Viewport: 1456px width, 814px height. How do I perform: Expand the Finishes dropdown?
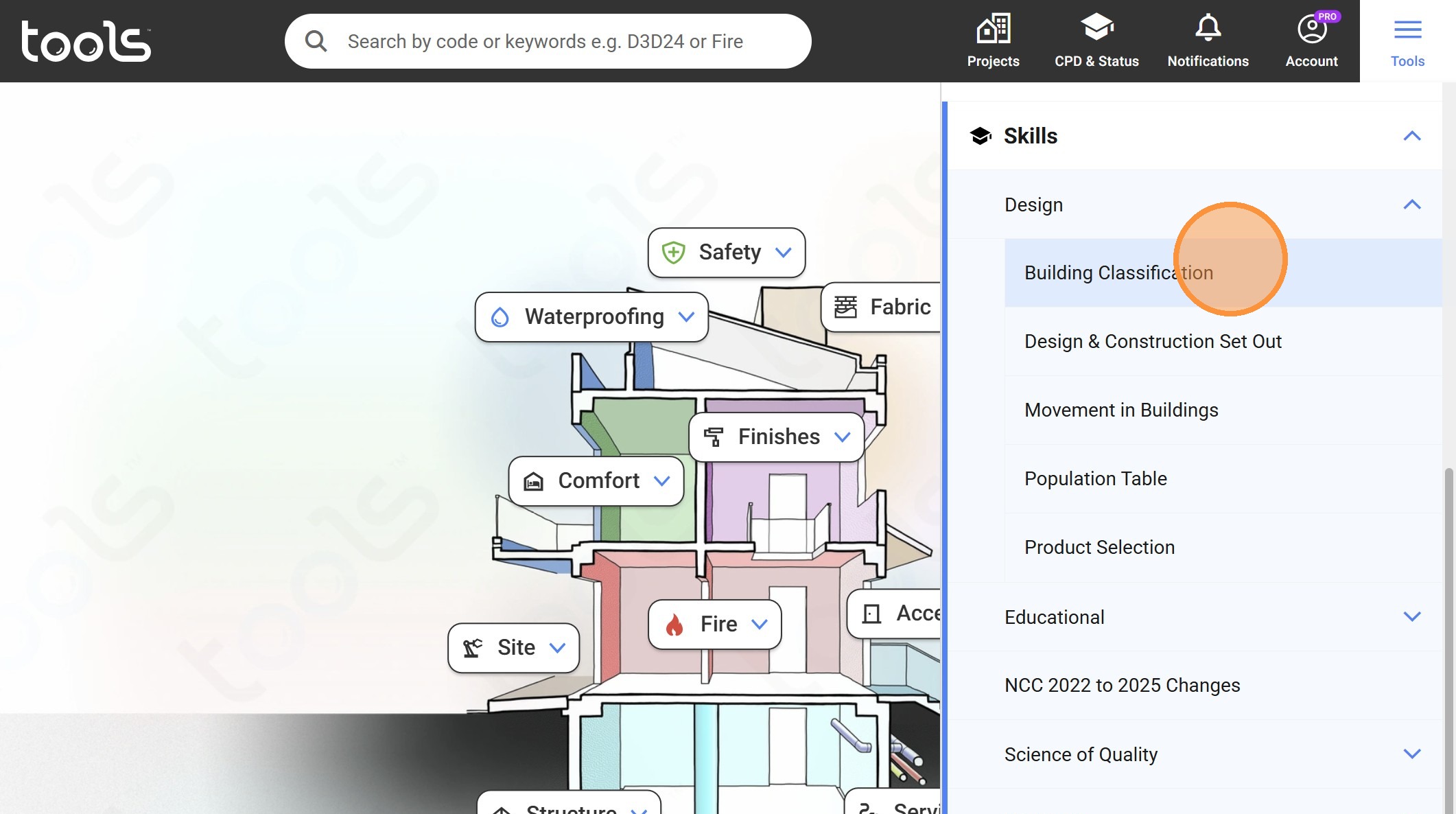pos(842,437)
